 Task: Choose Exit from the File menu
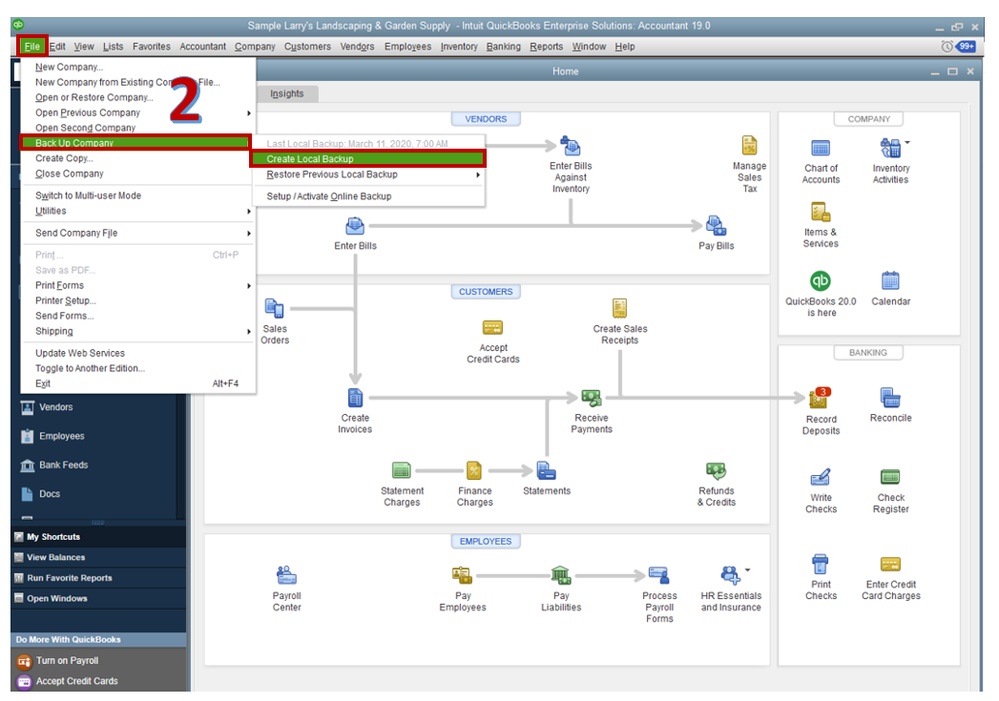138,384
